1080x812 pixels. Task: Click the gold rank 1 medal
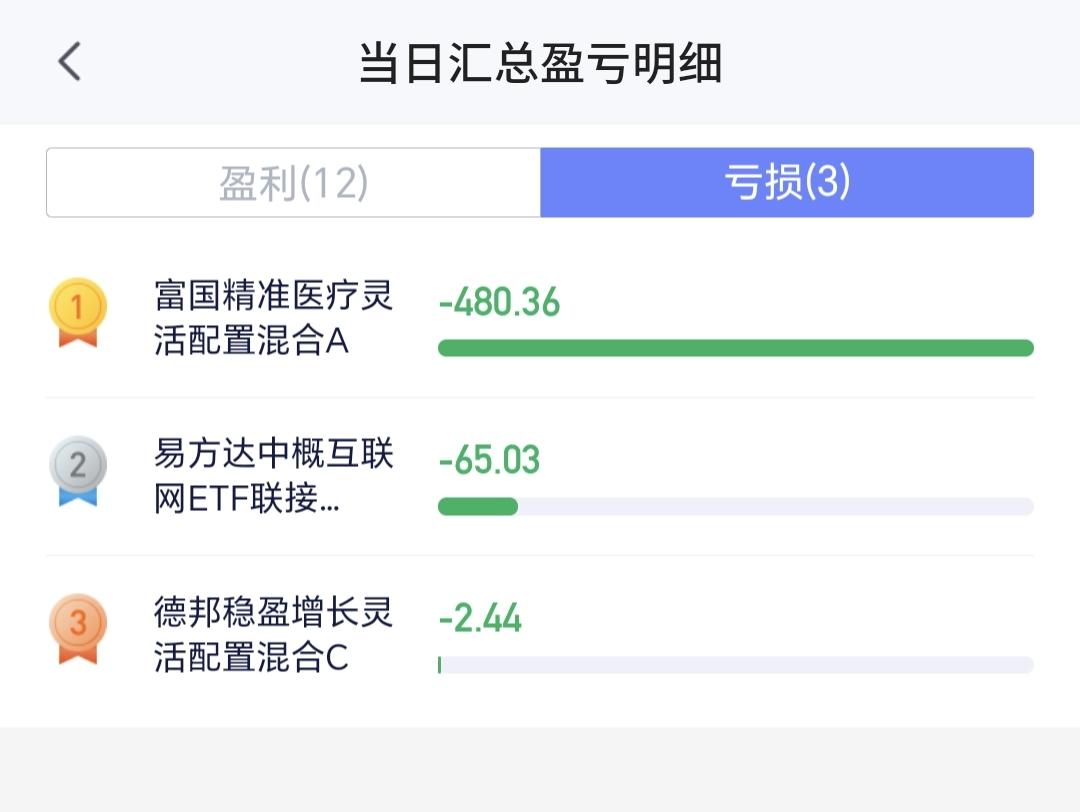point(78,311)
